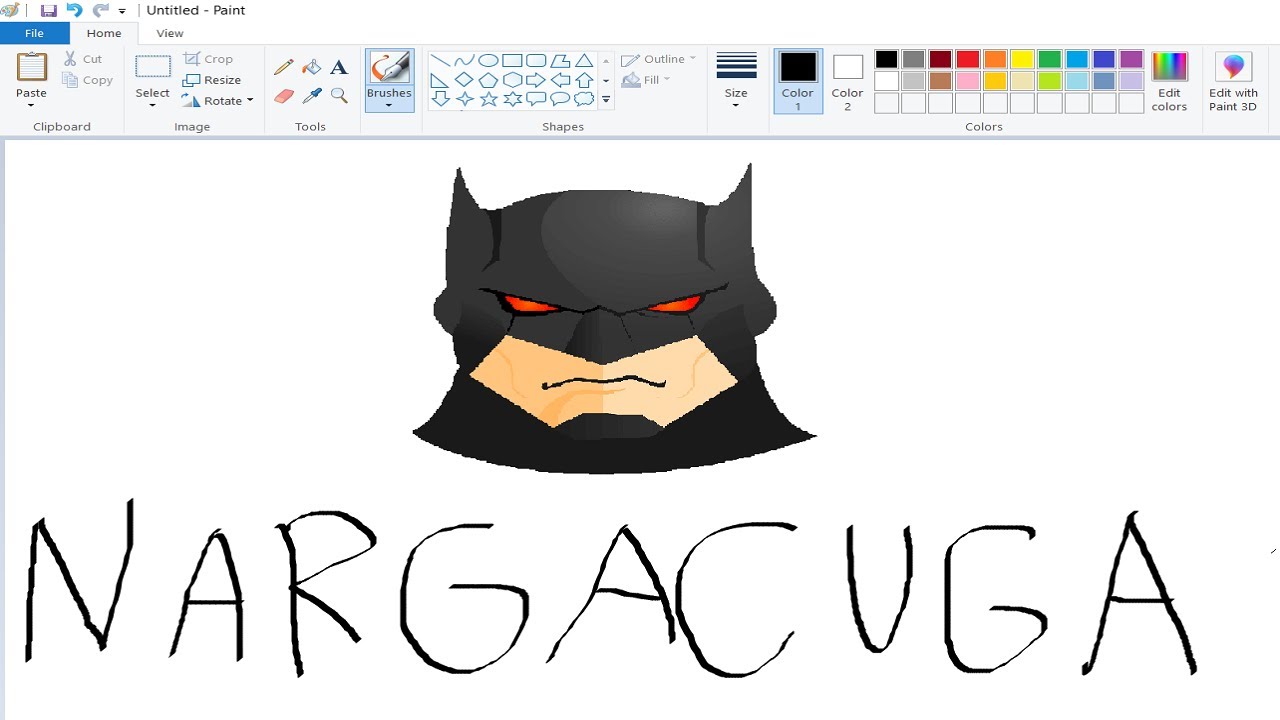Screen dimensions: 1280x720
Task: Expand the Brushes dropdown arrow
Action: pyautogui.click(x=389, y=106)
